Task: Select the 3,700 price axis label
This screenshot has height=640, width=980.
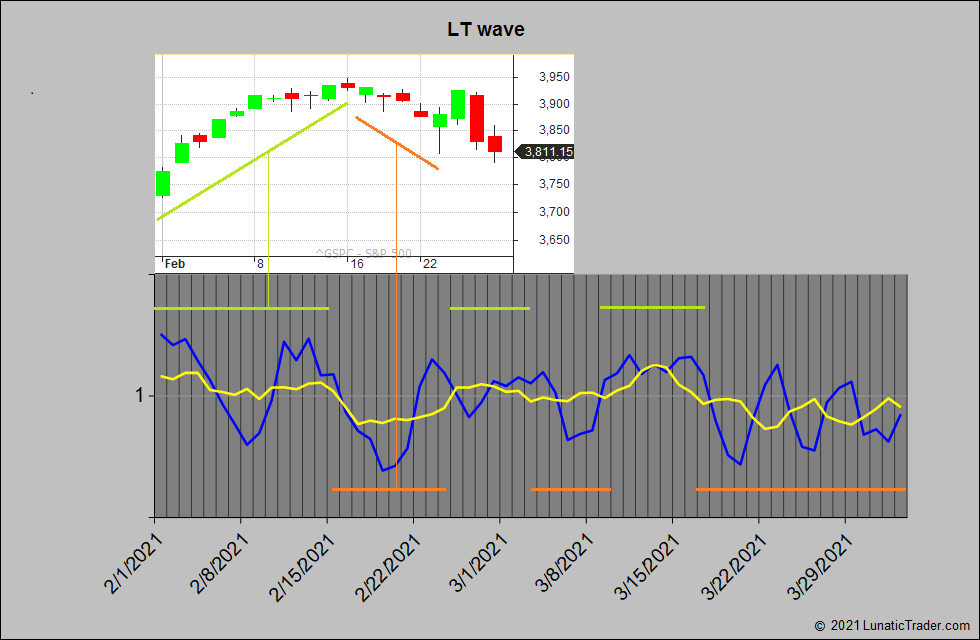Action: pos(554,212)
